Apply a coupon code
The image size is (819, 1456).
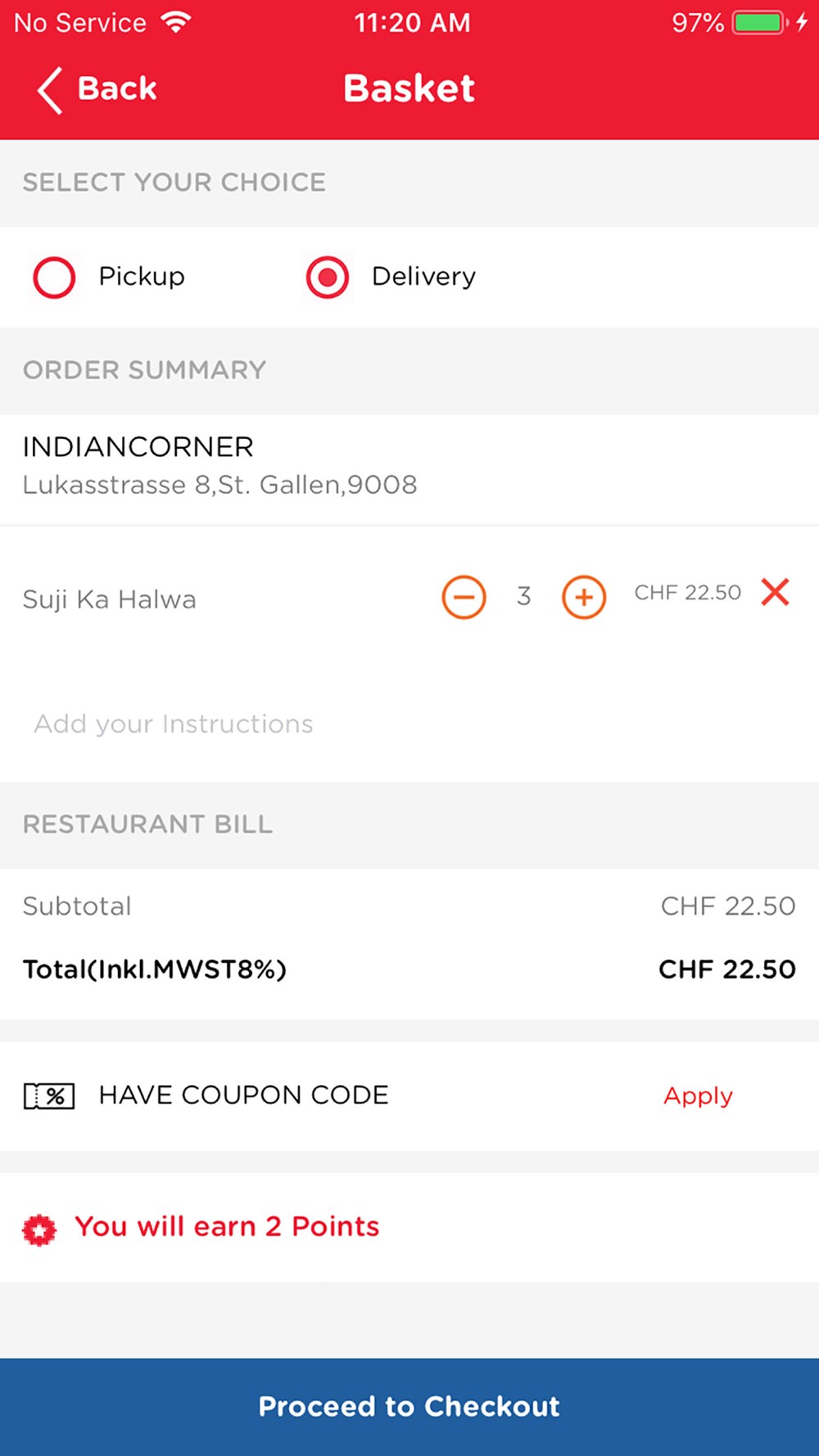tap(698, 1096)
